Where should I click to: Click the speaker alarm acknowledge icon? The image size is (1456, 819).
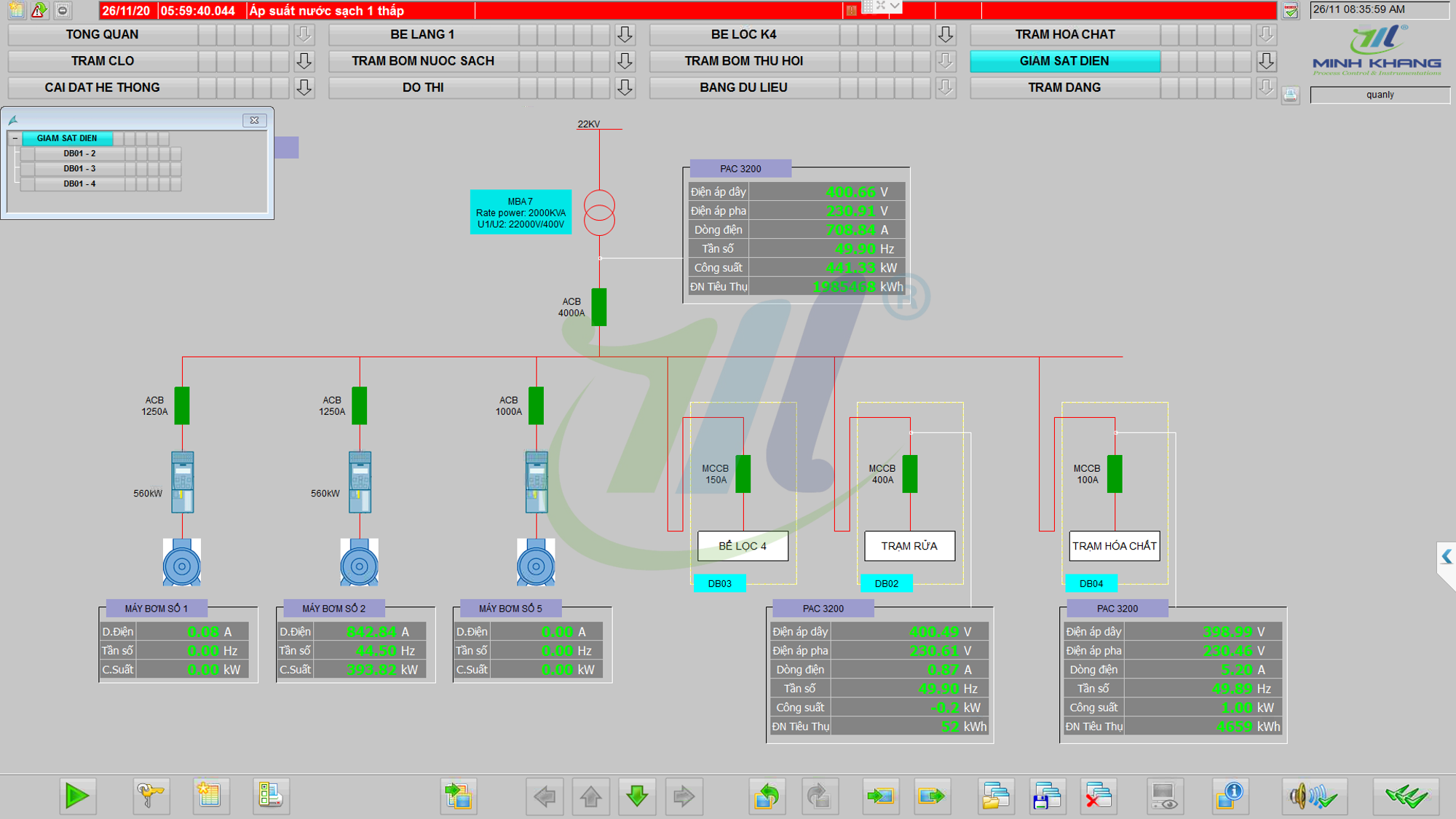(x=1313, y=796)
